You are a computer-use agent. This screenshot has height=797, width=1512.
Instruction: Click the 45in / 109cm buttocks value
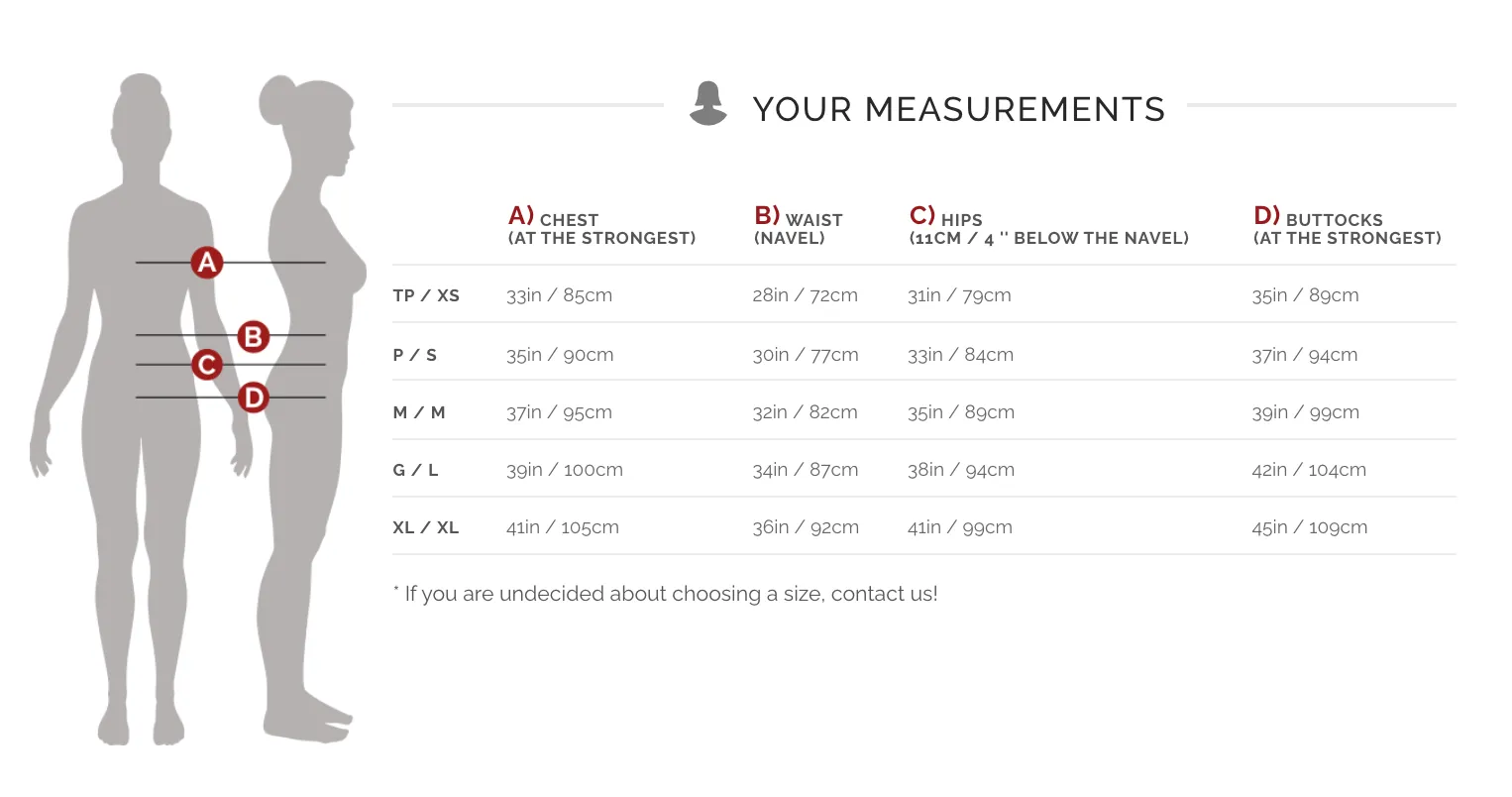click(1309, 527)
